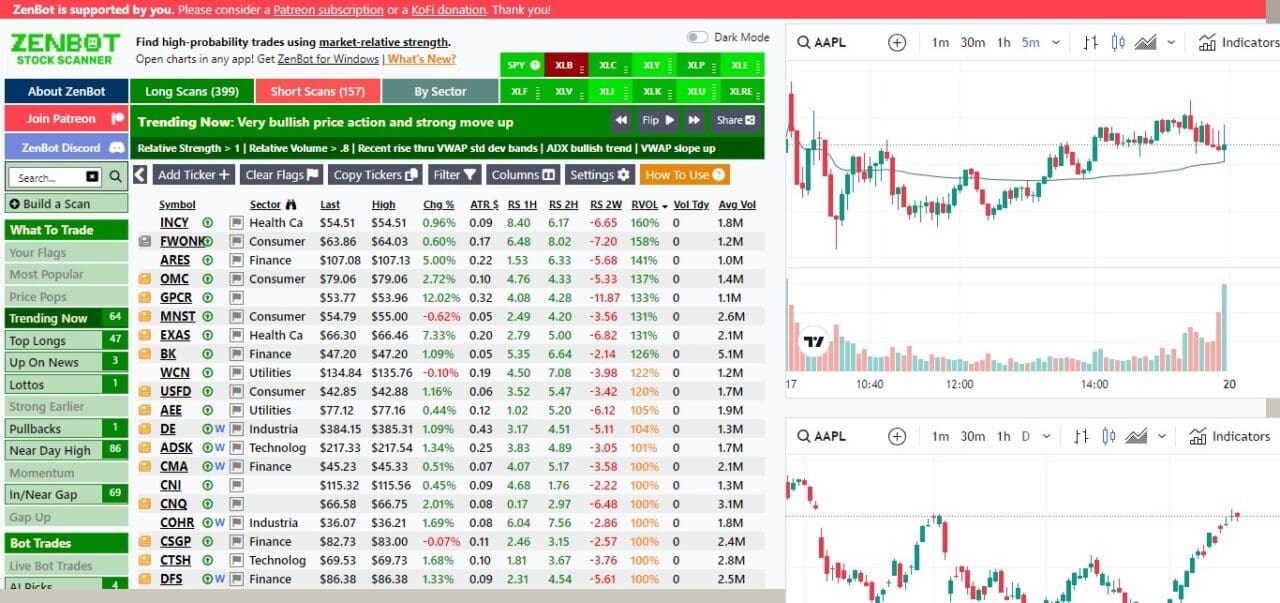Image resolution: width=1280 pixels, height=603 pixels.
Task: Click the orange note icon beside MNST
Action: pos(145,317)
